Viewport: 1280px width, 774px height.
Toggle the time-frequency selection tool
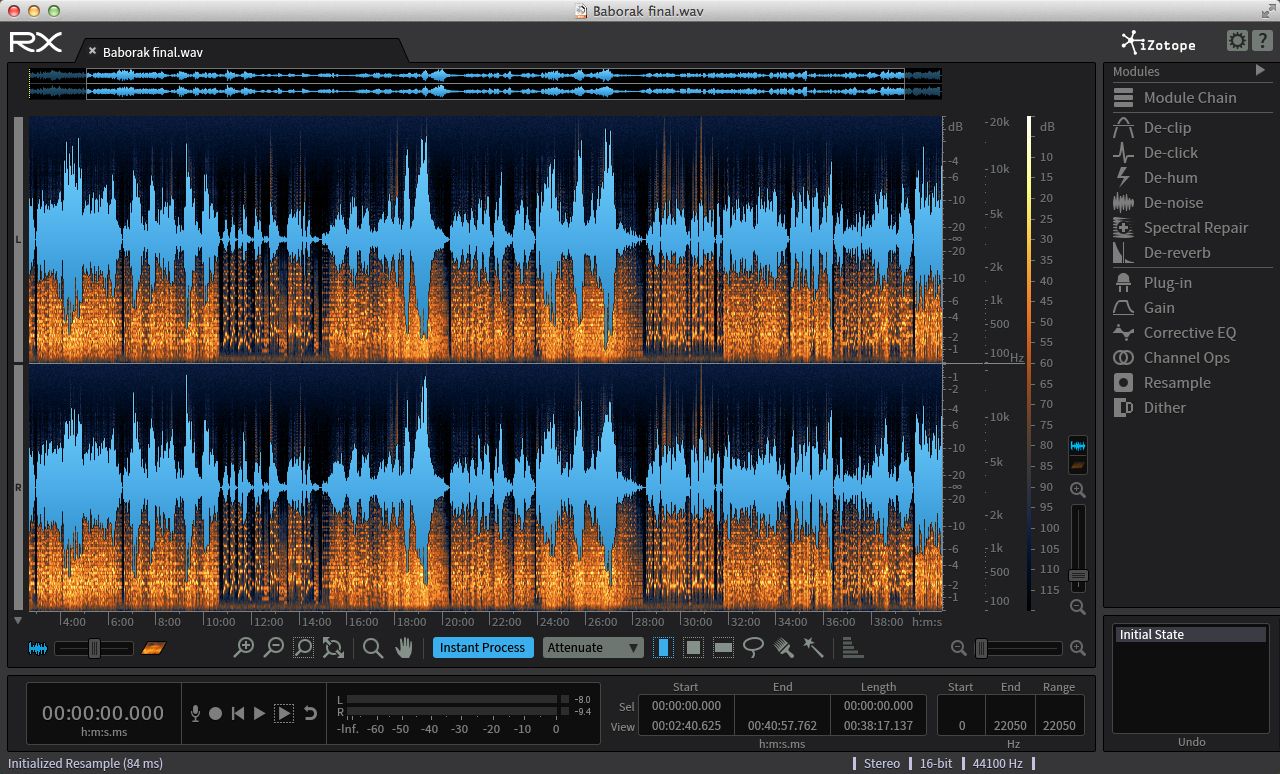[693, 648]
